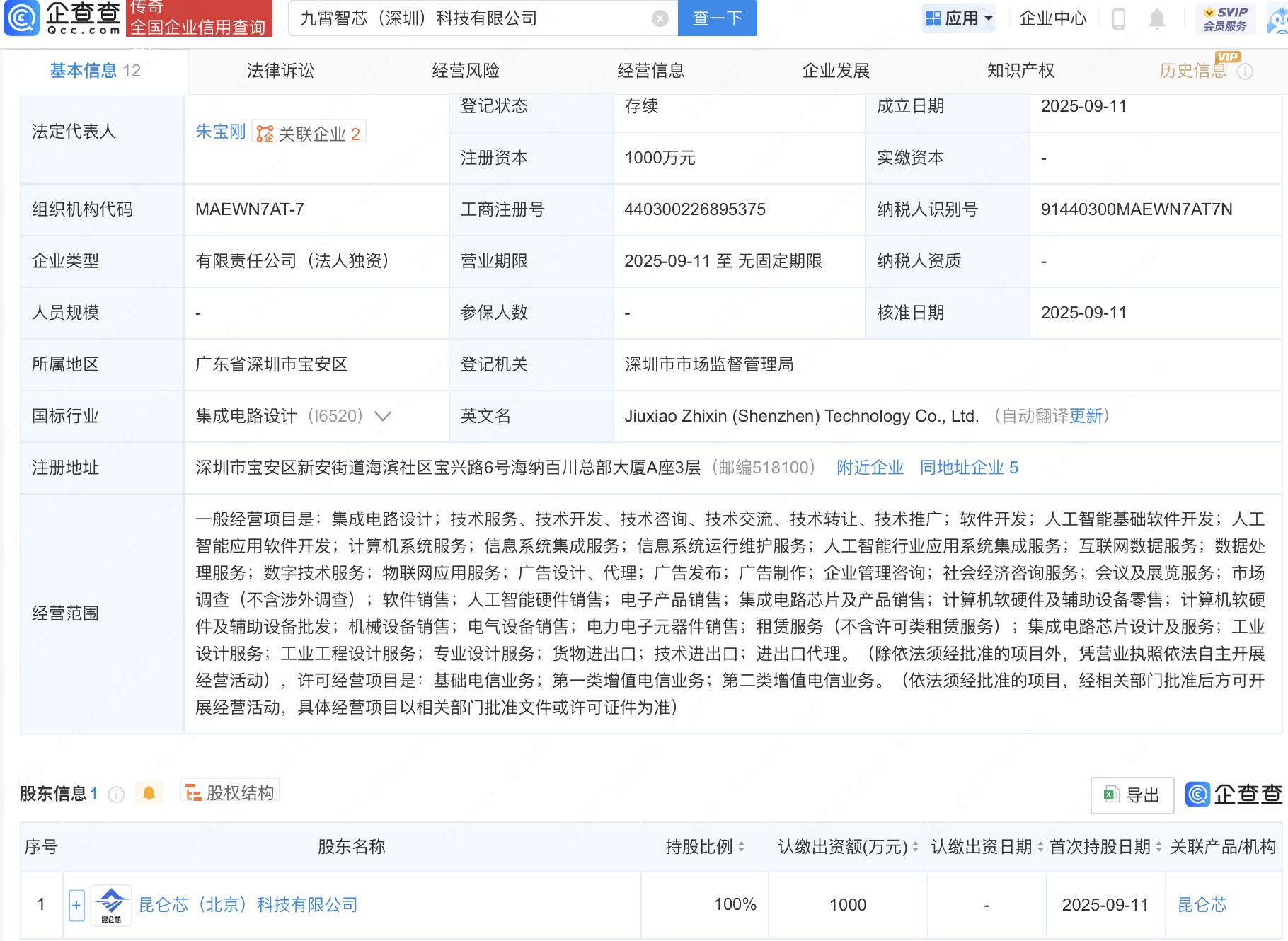This screenshot has height=941, width=1288.
Task: Click the shareholder info help icon
Action: [117, 795]
